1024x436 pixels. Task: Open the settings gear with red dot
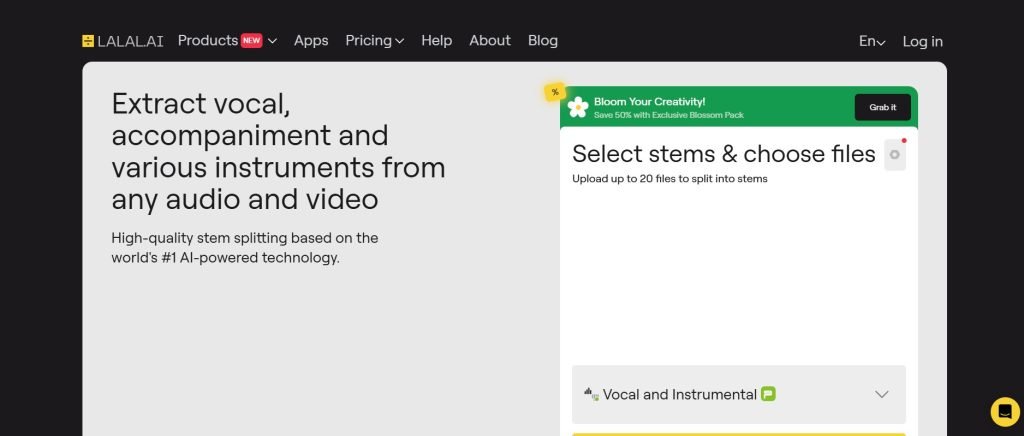coord(895,155)
